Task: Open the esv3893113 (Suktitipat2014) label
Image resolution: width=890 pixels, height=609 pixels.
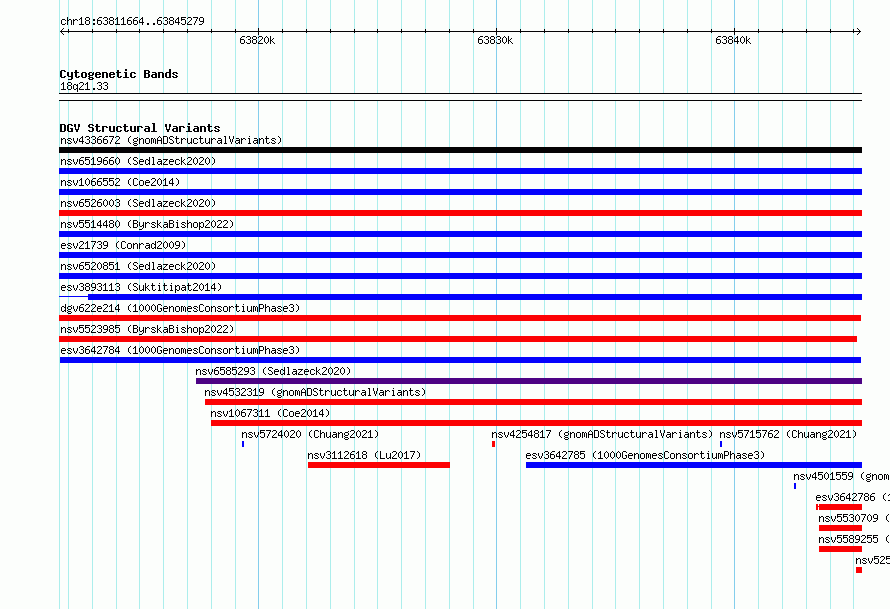Action: pyautogui.click(x=141, y=287)
